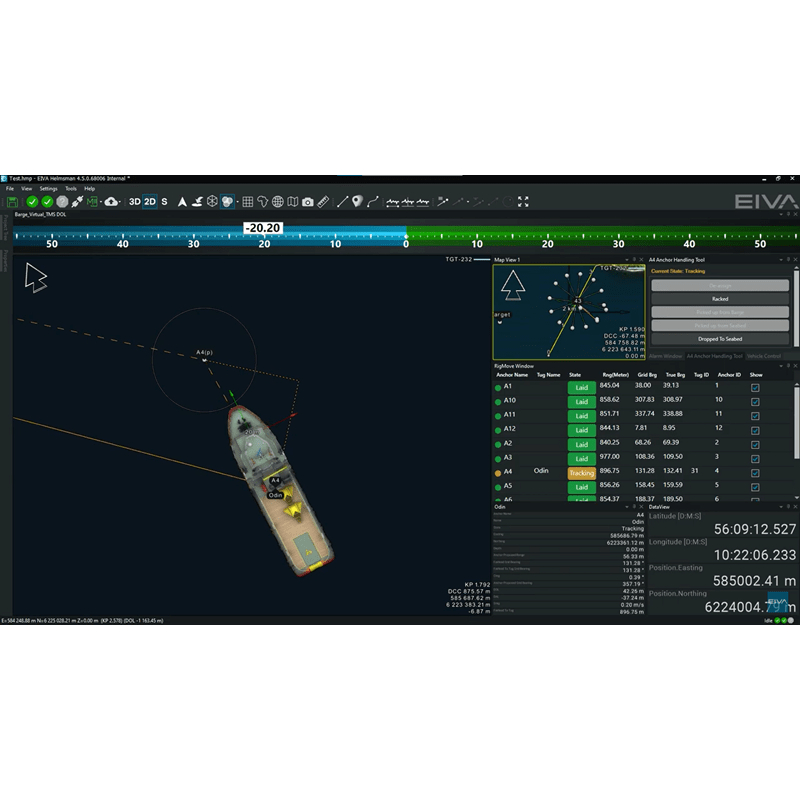Image resolution: width=800 pixels, height=800 pixels.
Task: Click the RigMove Window vertical scrollbar
Action: click(796, 421)
